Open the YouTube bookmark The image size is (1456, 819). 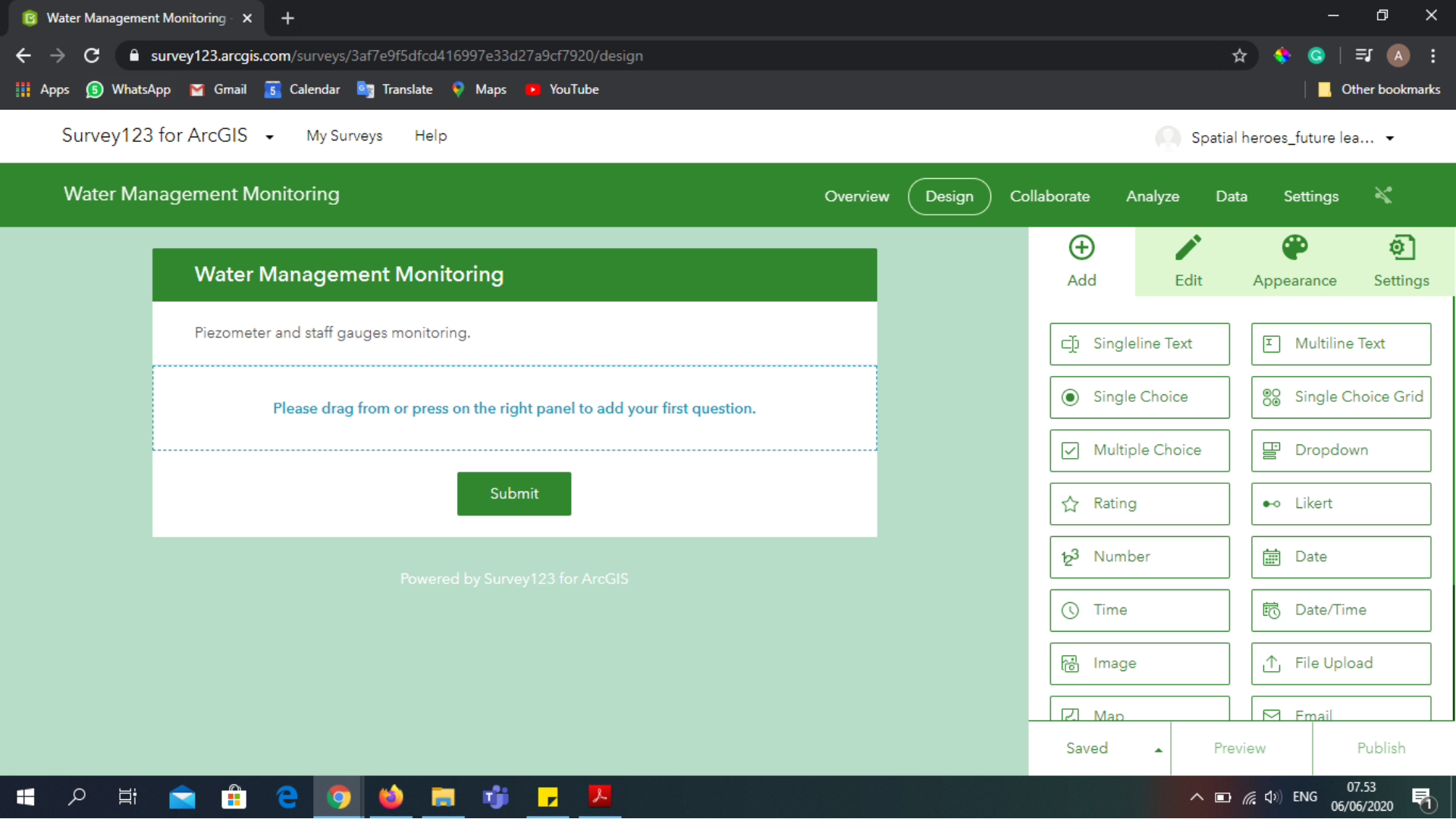tap(562, 89)
